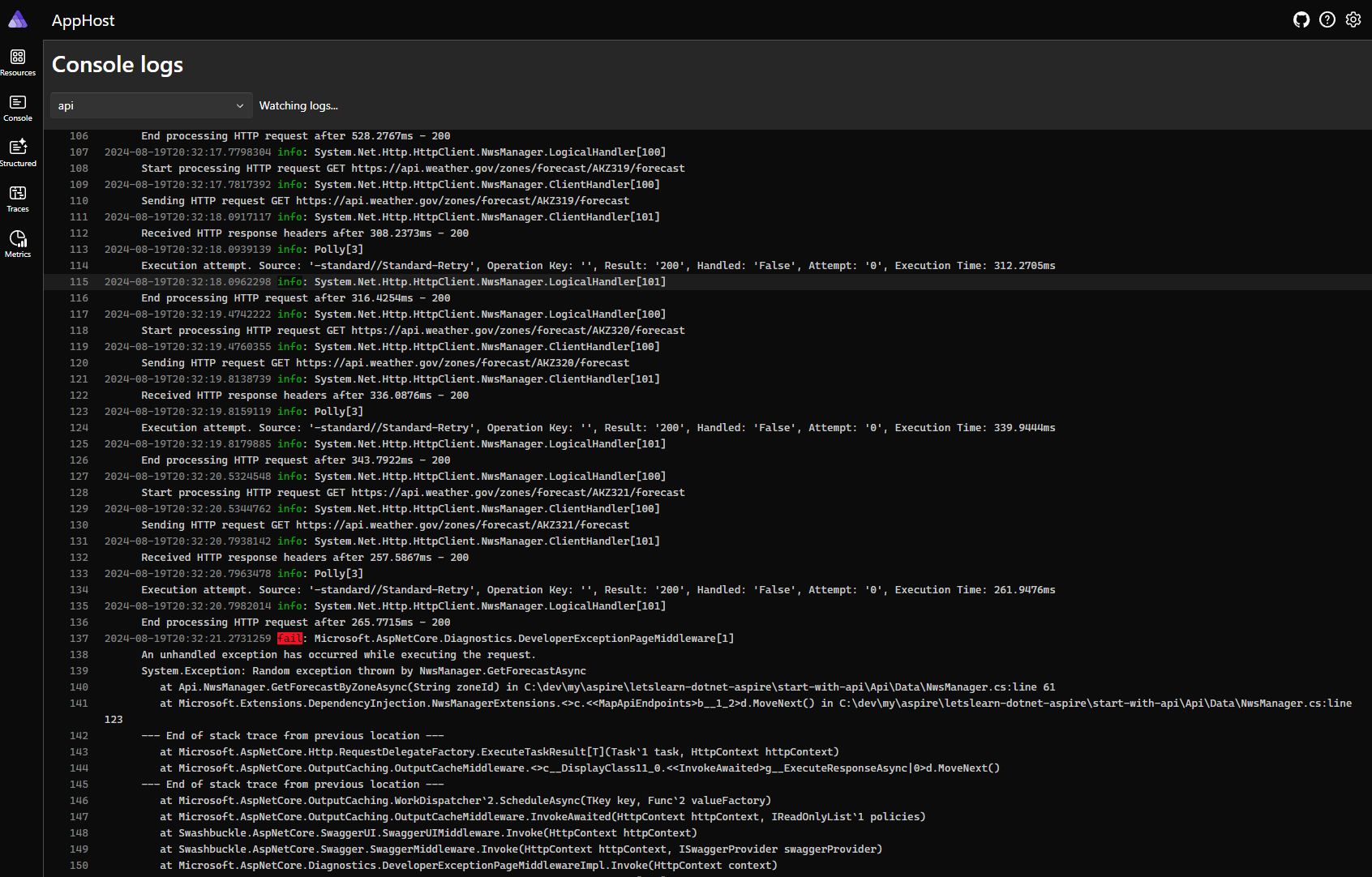Click line 142 'End of stack trace from previous location'
Screen dimensions: 1372x877
293,736
